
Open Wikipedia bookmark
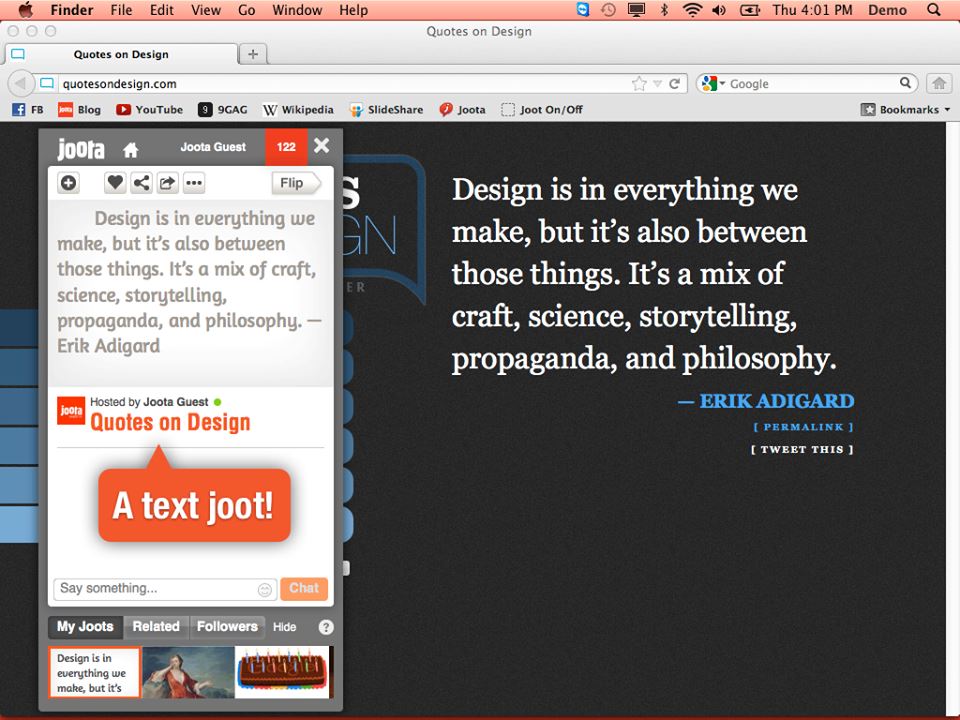click(x=298, y=110)
